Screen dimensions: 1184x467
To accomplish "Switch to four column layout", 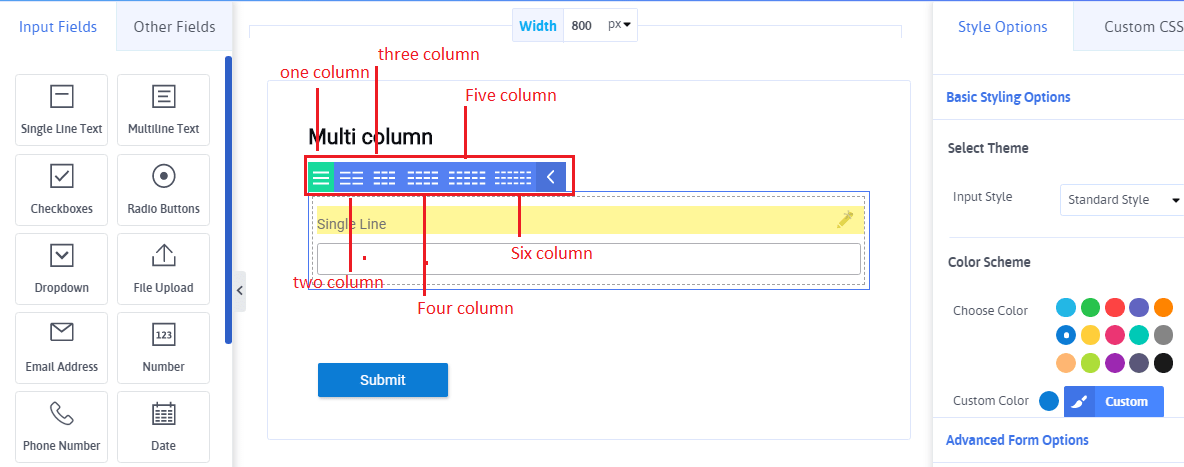I will click(422, 178).
